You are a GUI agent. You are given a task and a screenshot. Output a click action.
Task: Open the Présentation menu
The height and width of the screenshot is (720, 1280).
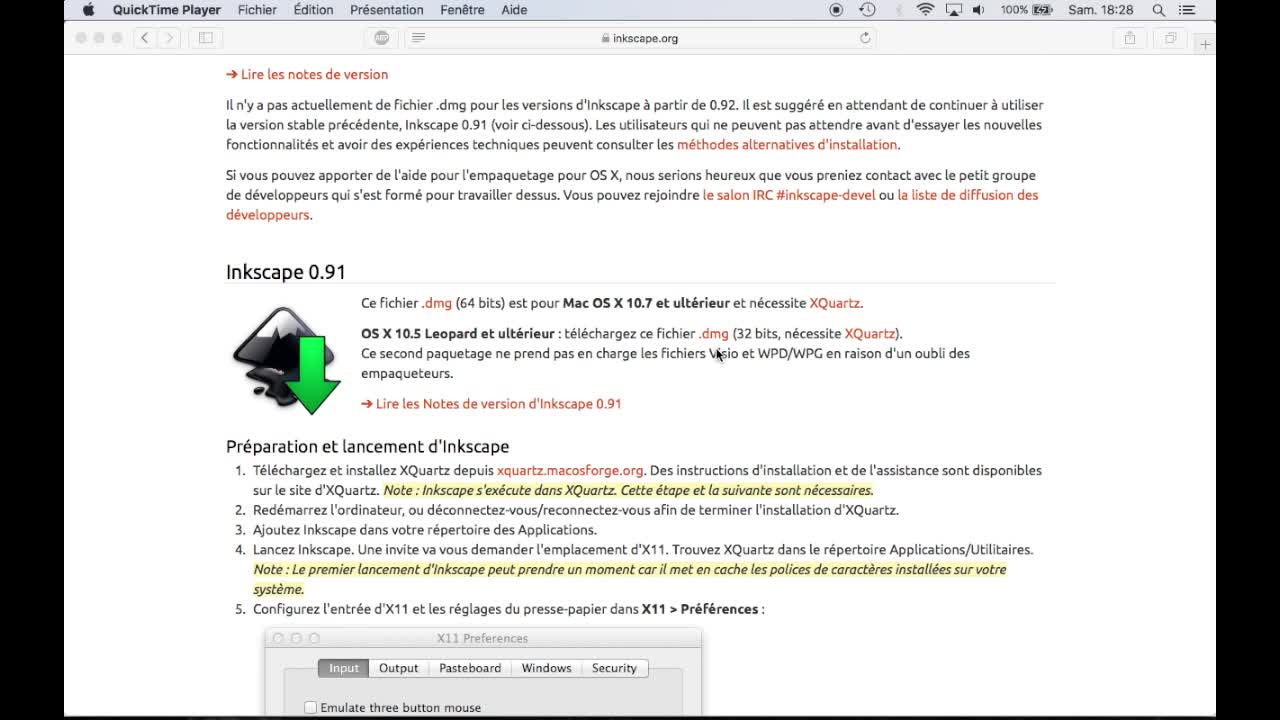coord(386,10)
